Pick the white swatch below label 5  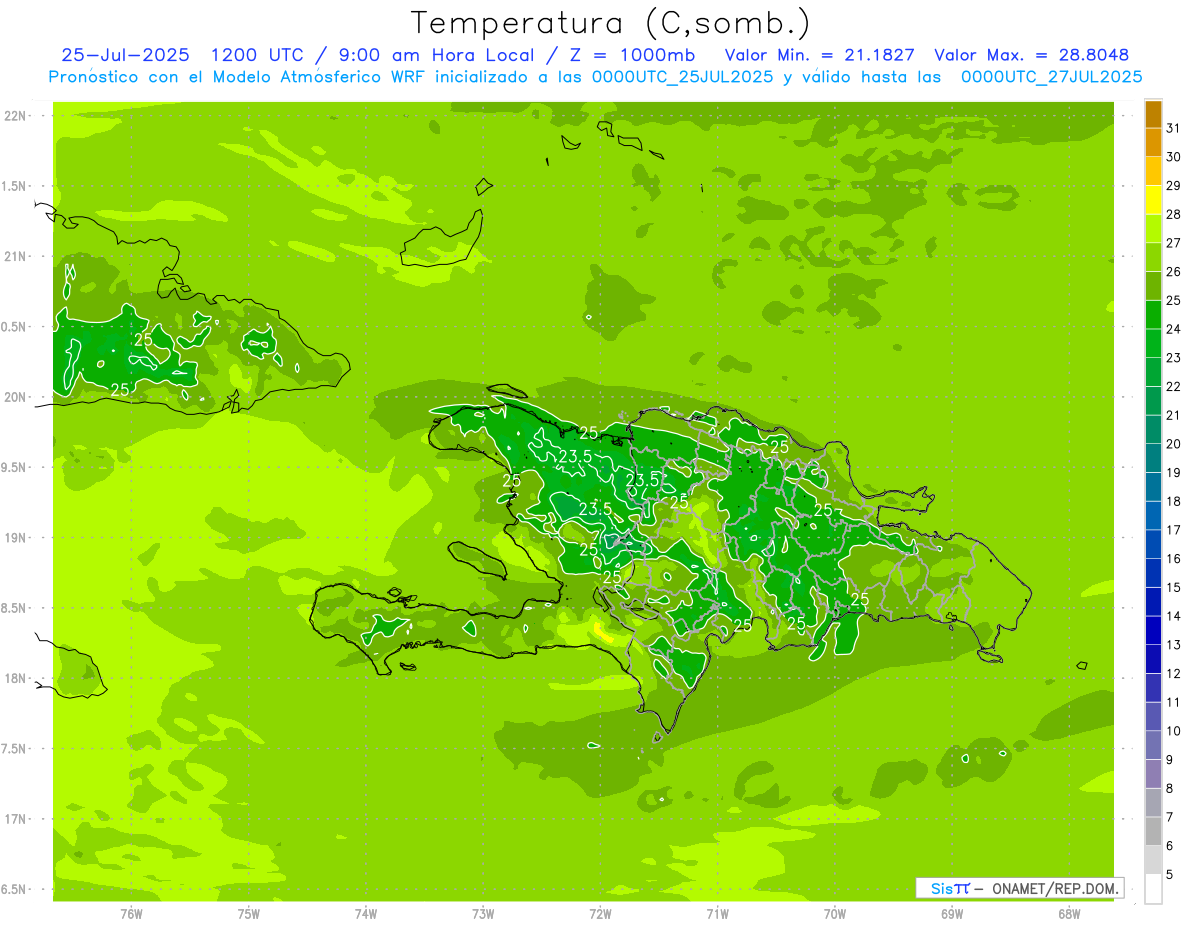pos(1153,889)
